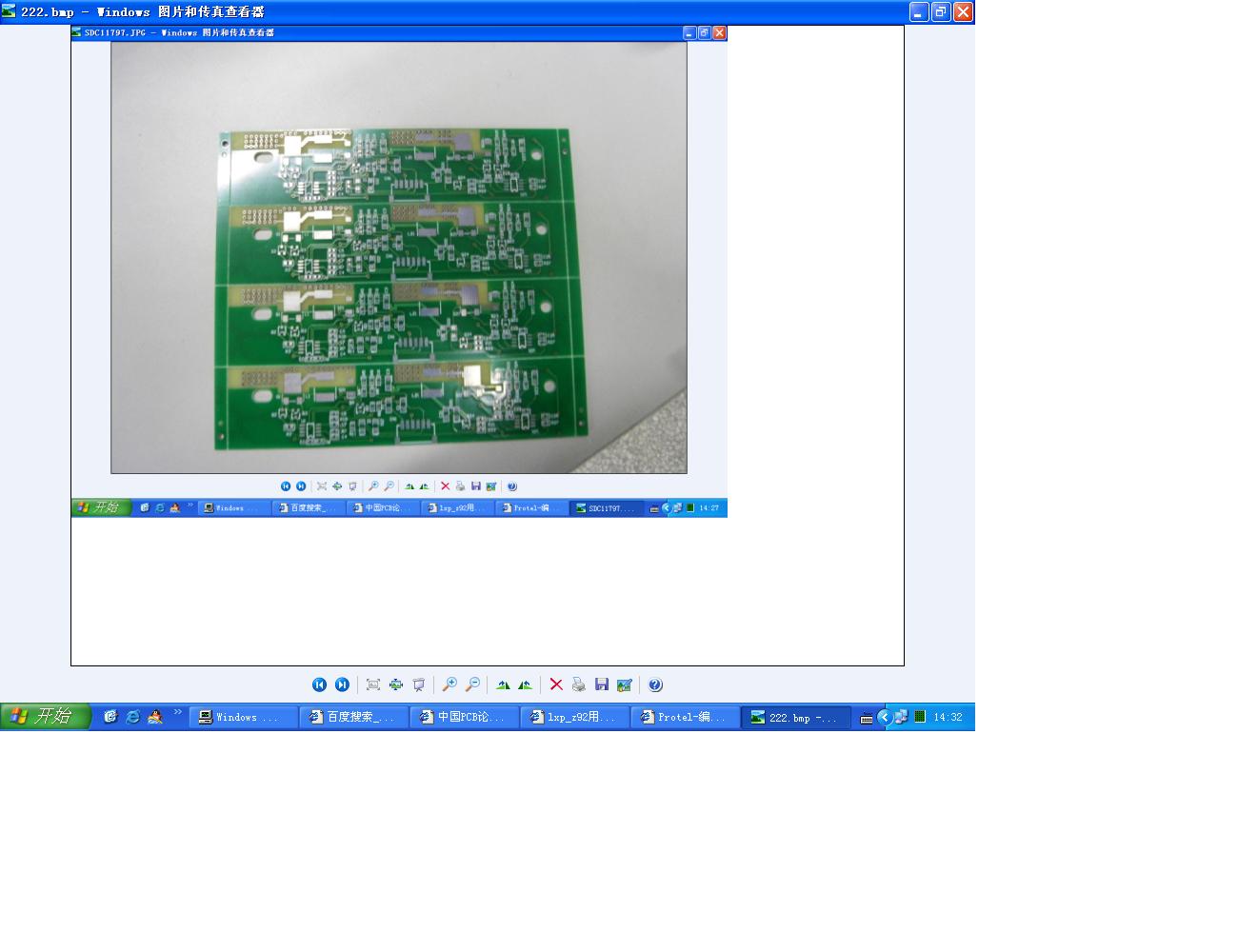Viewport: 1238px width, 952px height.
Task: Start the slide show
Action: point(419,684)
